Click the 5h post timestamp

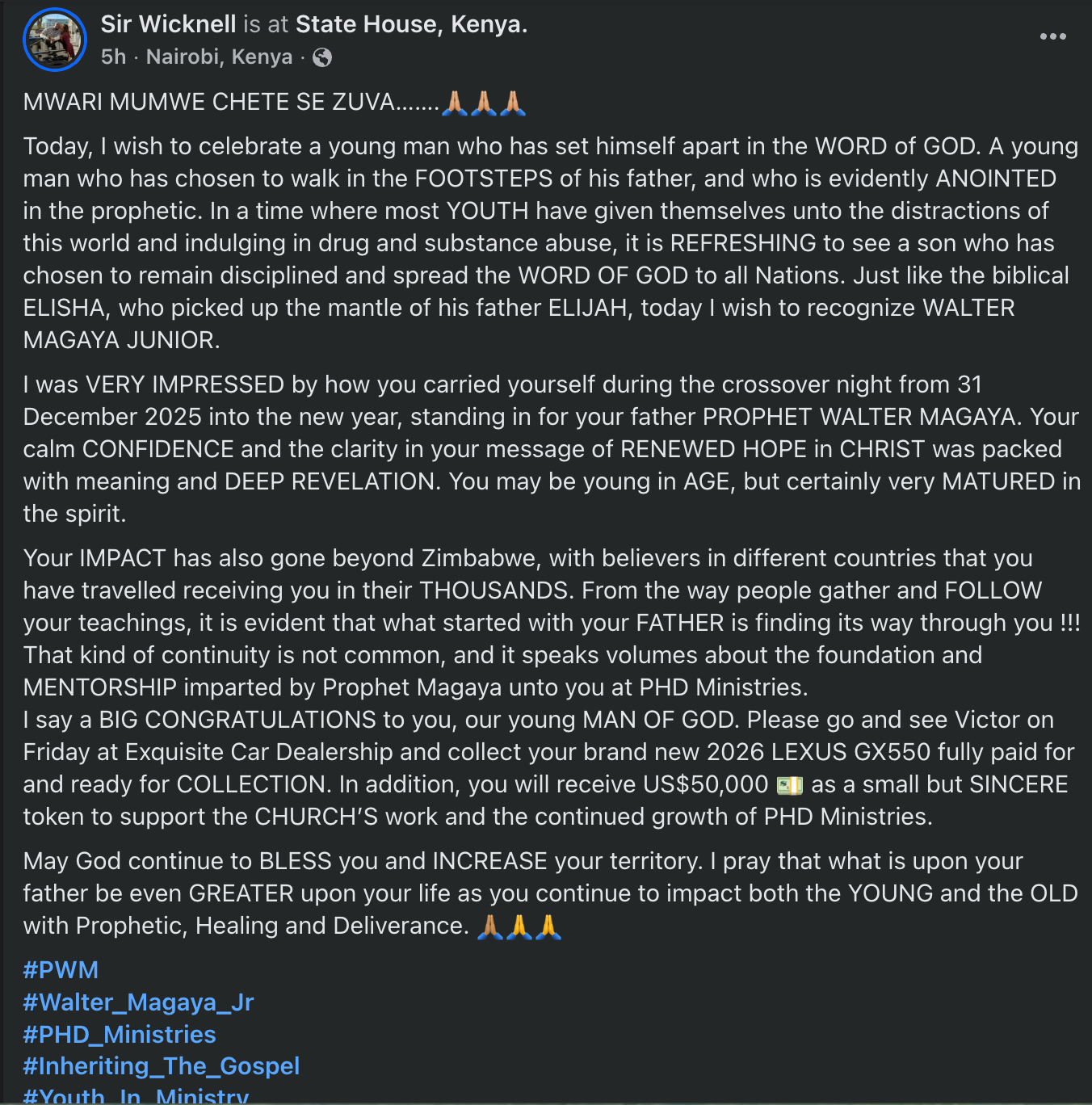click(114, 57)
